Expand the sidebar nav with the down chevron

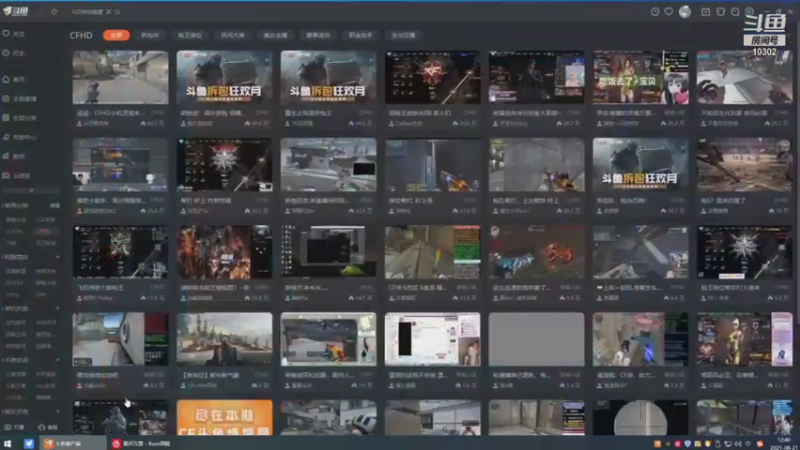pyautogui.click(x=31, y=190)
